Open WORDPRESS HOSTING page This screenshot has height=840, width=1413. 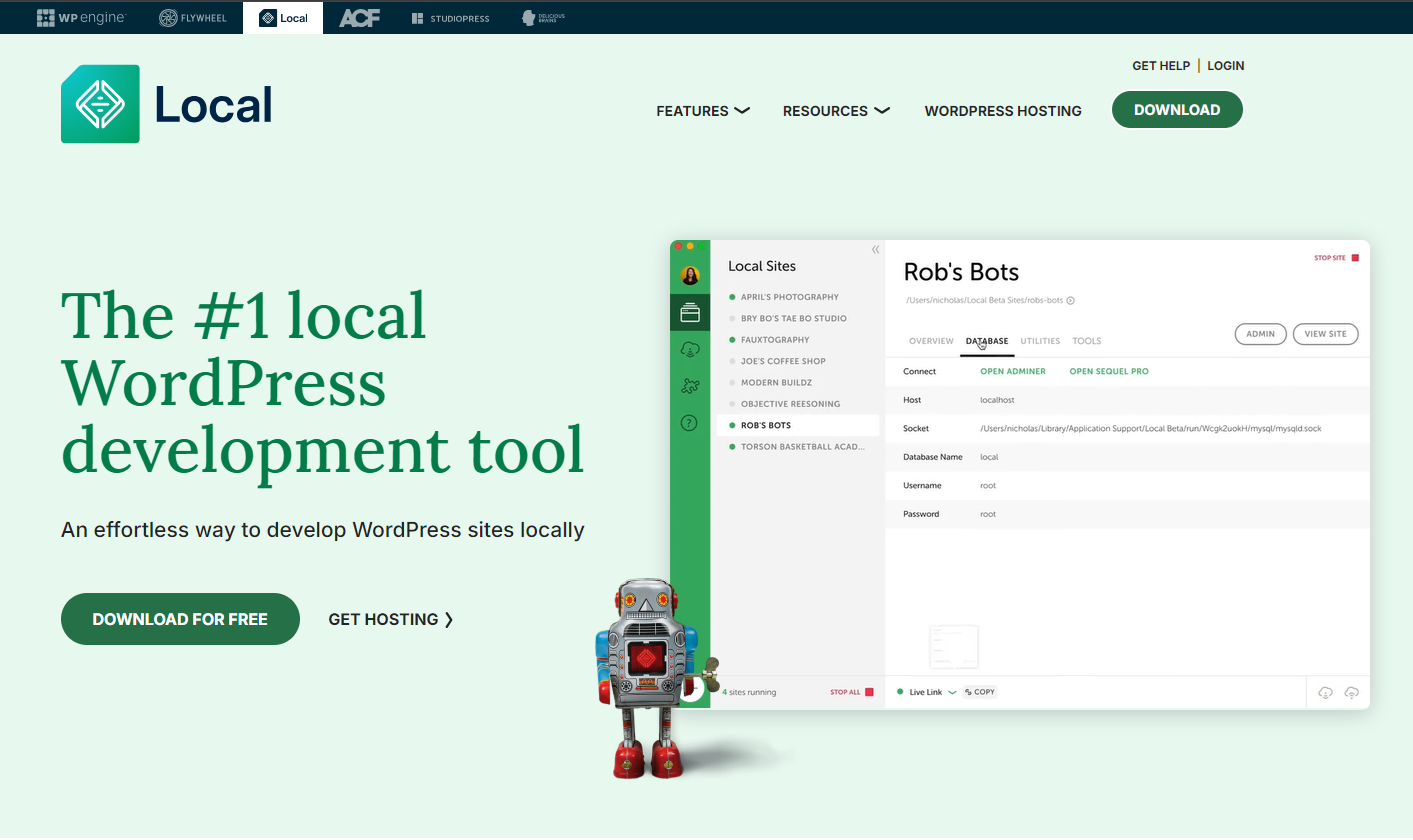coord(1003,111)
